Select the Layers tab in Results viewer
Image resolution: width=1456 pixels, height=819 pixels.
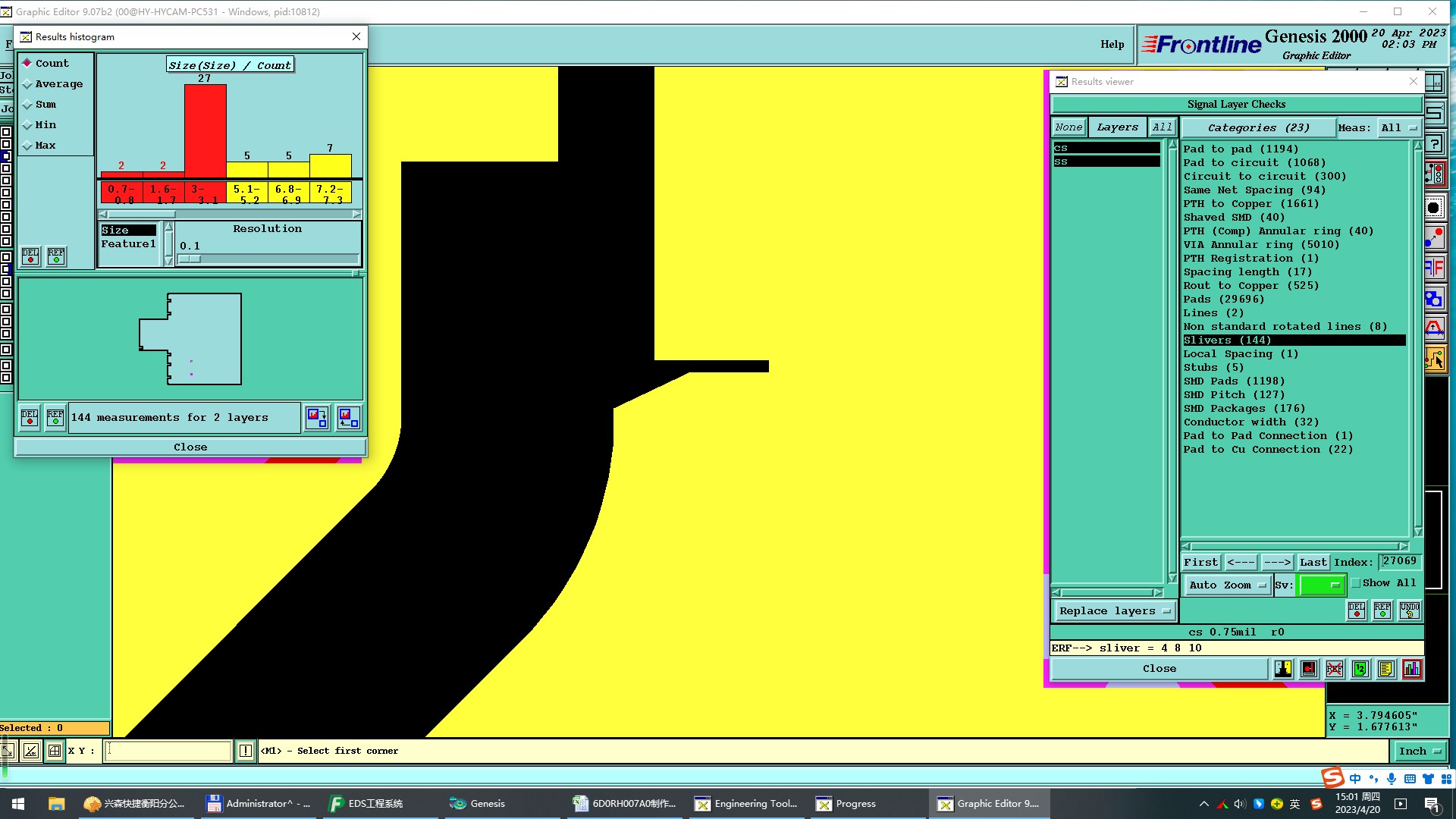coord(1117,127)
